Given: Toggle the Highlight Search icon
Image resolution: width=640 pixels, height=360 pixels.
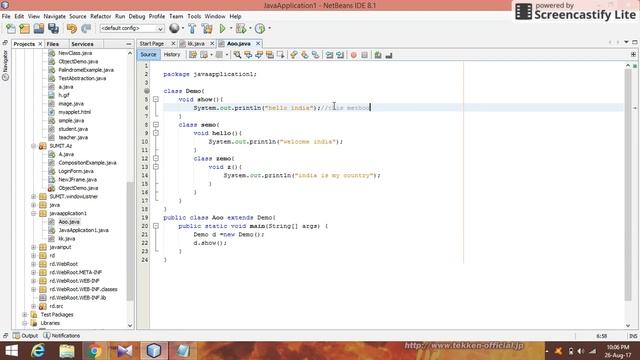Looking at the screenshot, I should tap(270, 55).
